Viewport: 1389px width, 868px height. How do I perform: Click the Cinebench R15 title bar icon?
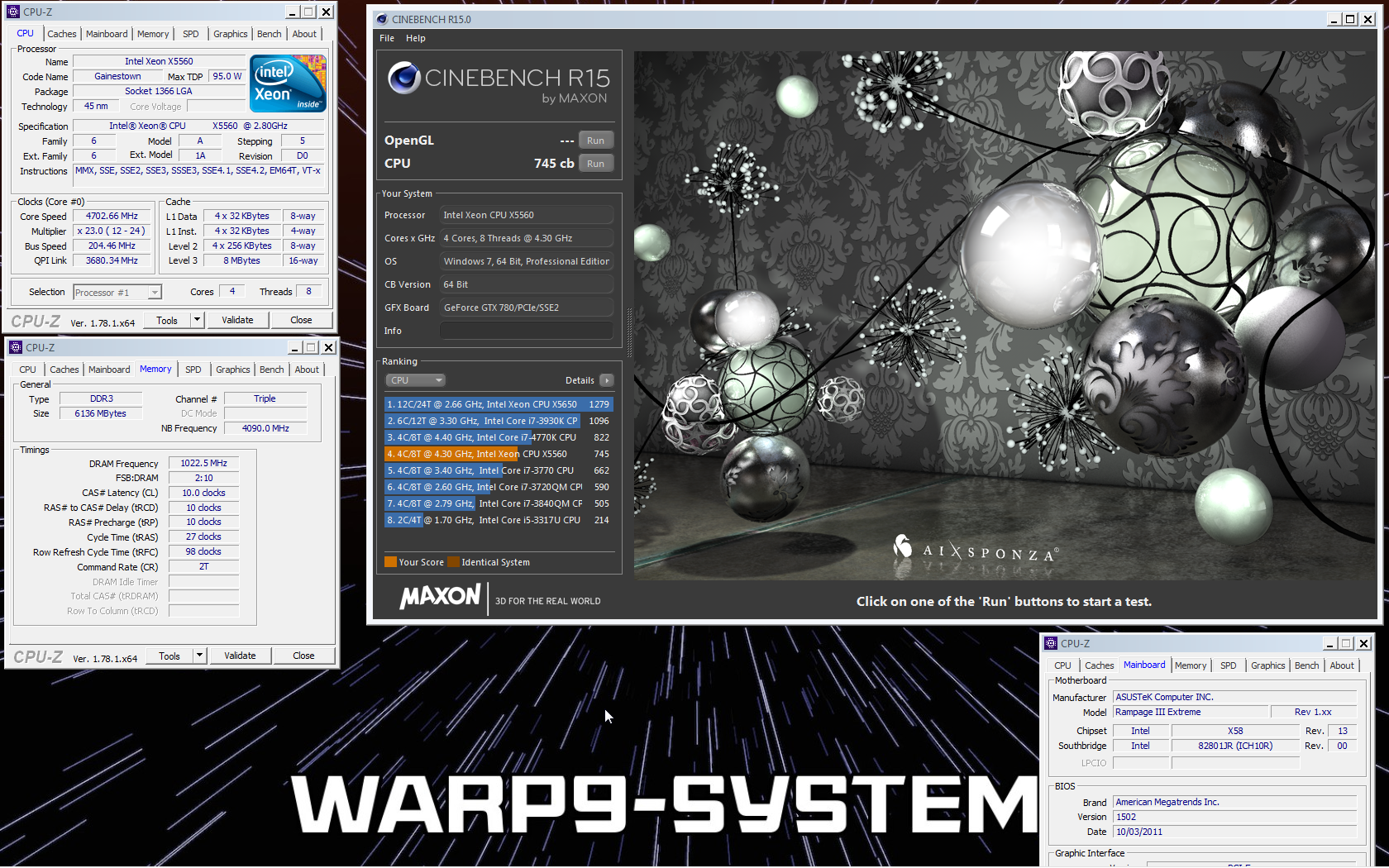(381, 19)
